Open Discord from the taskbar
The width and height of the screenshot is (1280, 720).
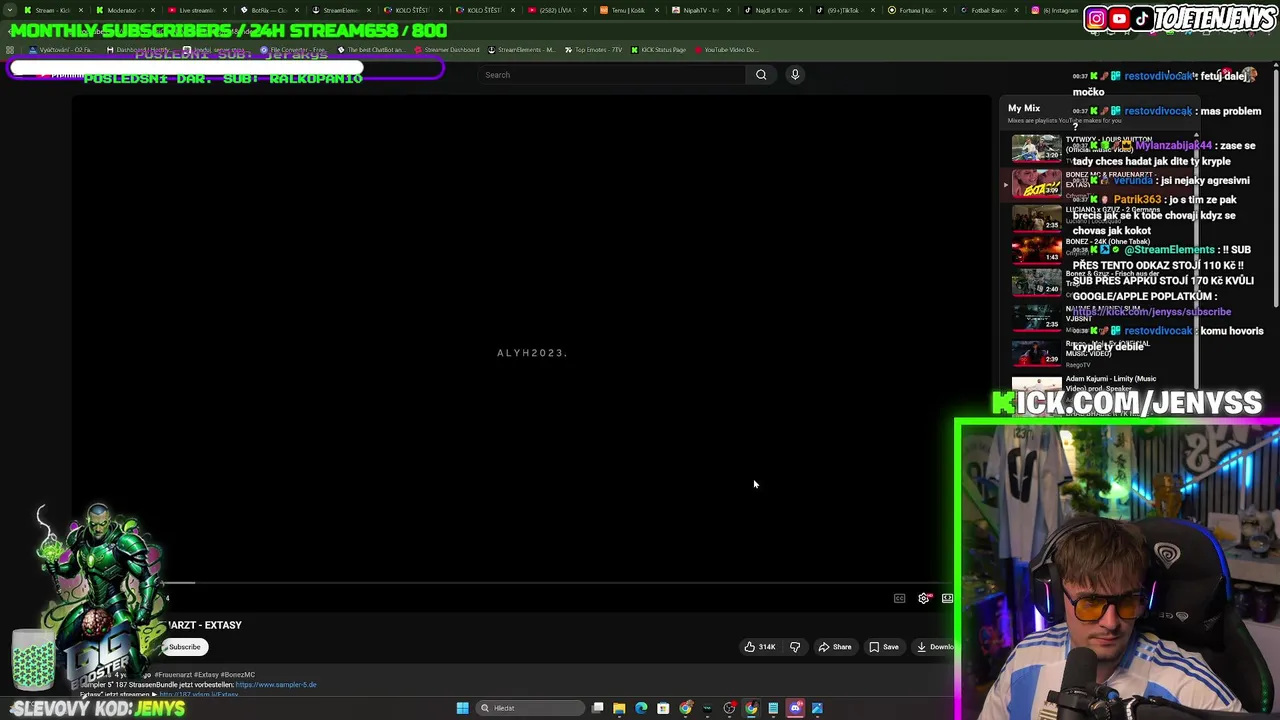tap(796, 708)
